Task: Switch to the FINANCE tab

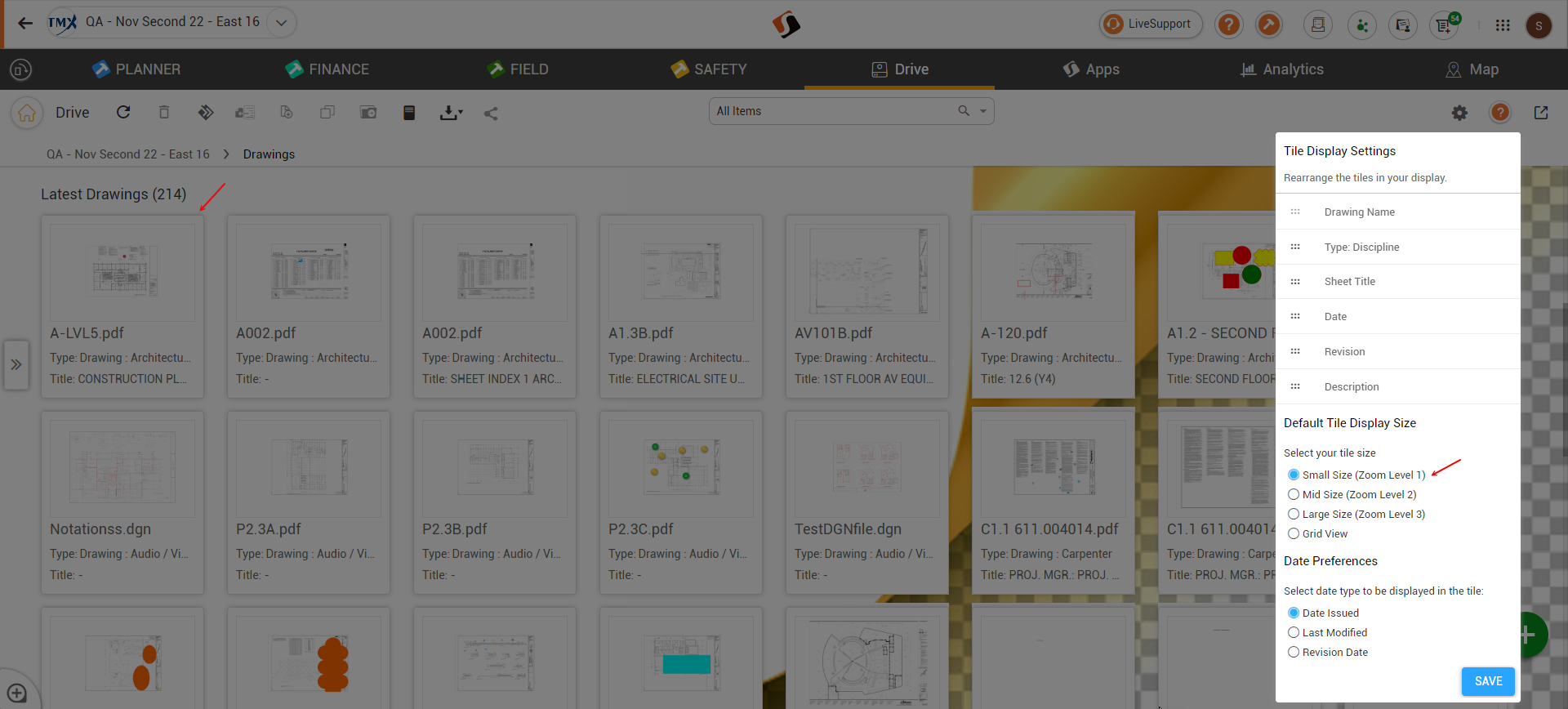Action: (327, 69)
